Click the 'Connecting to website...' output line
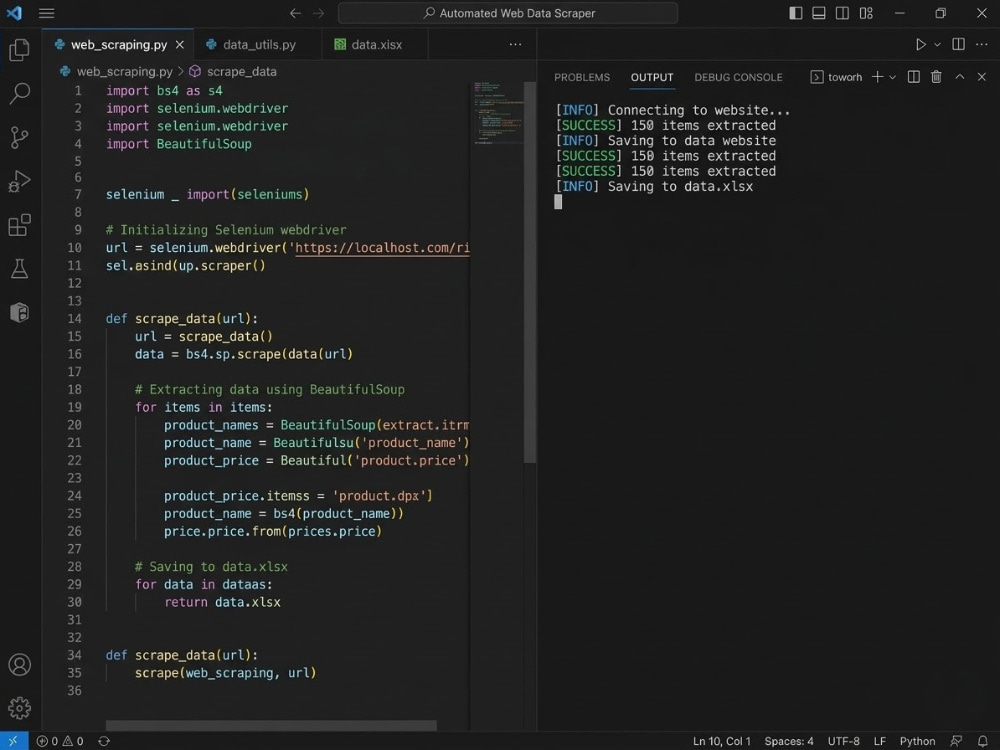The image size is (1000, 750). coord(672,110)
